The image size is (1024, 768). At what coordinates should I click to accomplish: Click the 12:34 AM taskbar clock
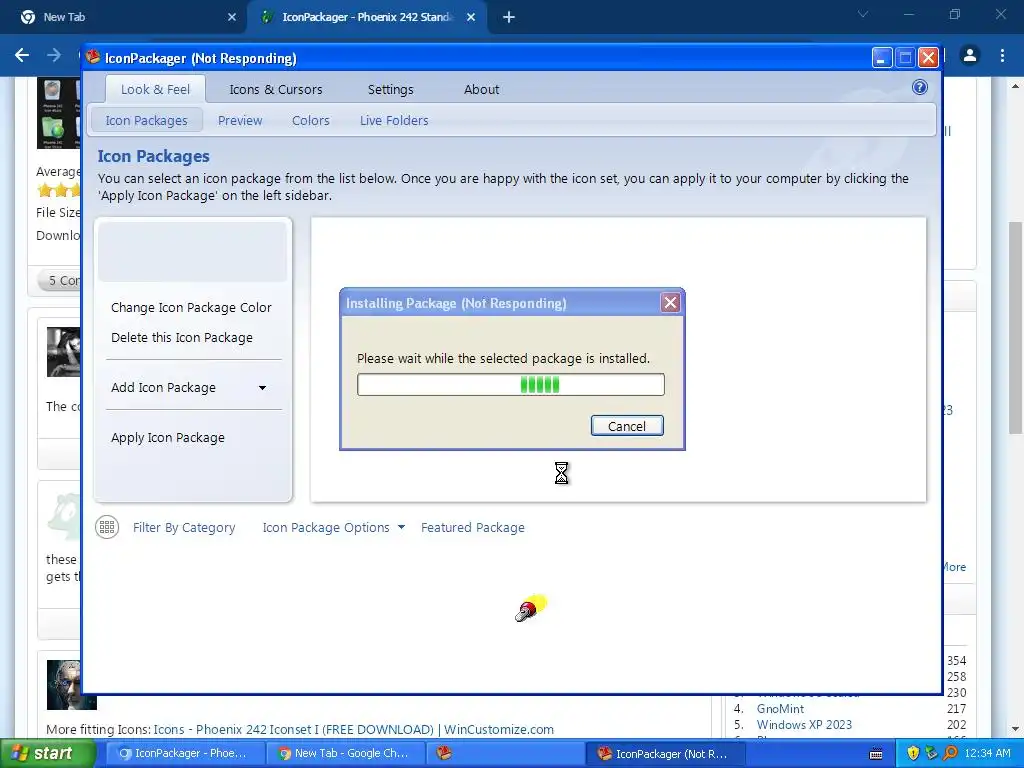987,753
